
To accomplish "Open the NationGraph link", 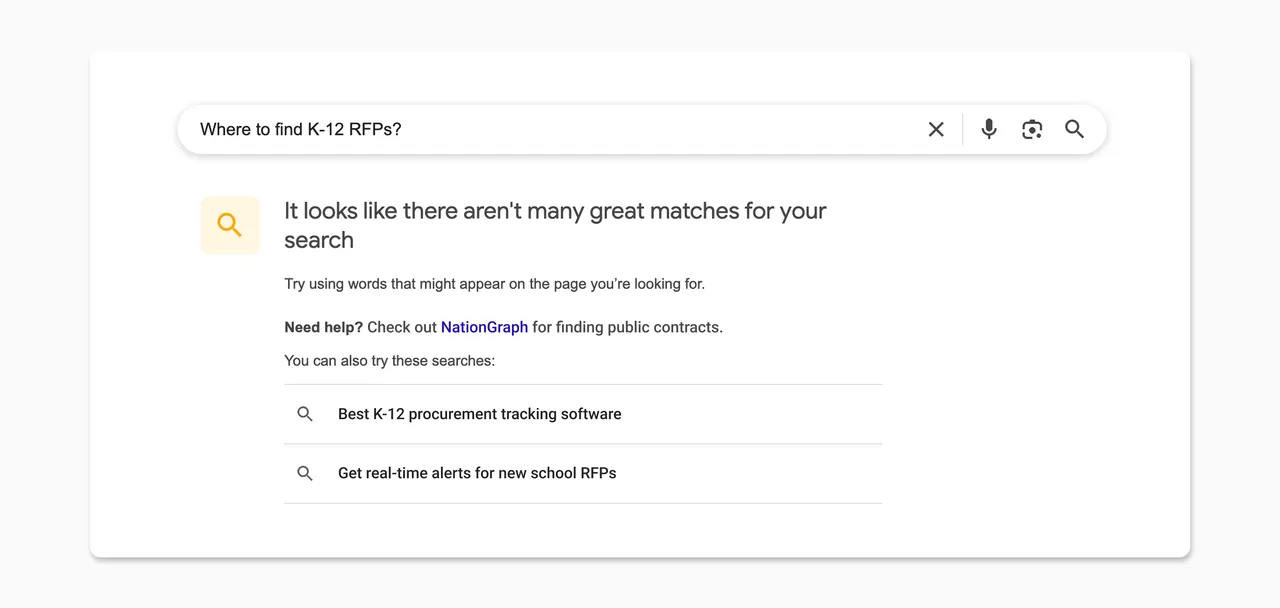I will 484,327.
